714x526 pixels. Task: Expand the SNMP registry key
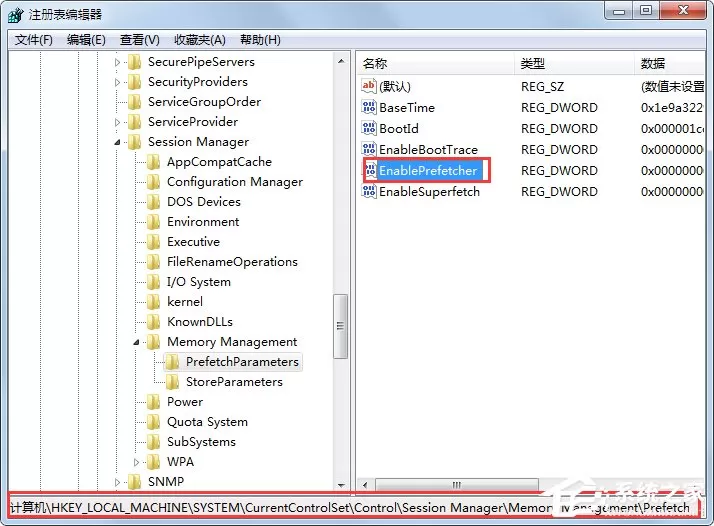[117, 482]
